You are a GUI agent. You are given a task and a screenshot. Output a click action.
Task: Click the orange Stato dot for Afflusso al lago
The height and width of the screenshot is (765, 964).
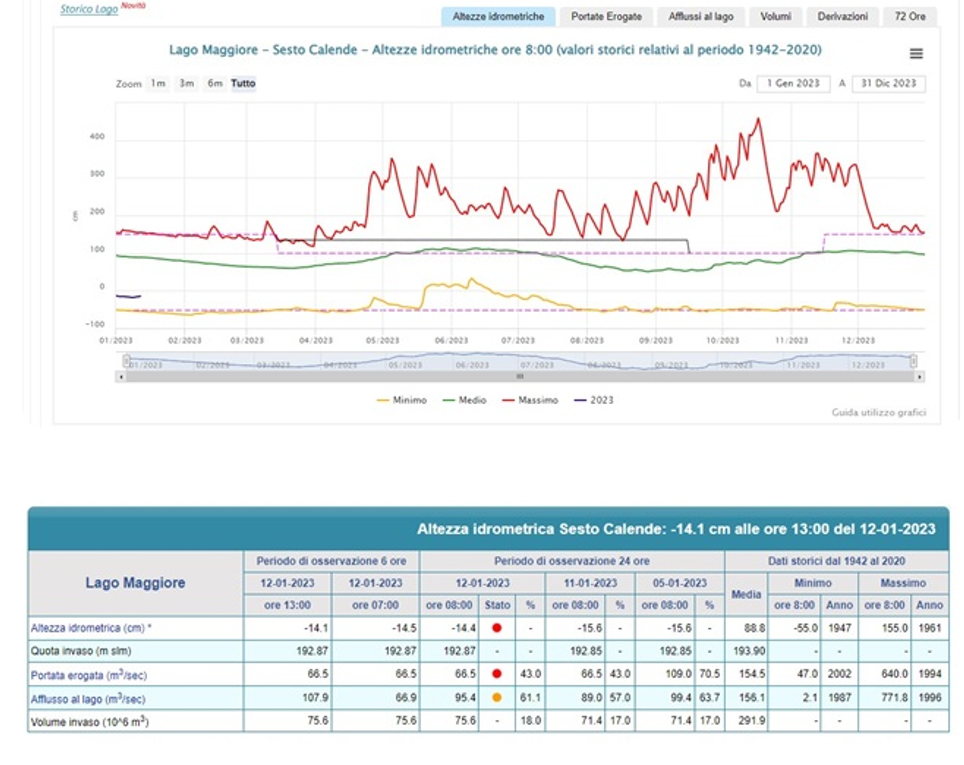[497, 697]
